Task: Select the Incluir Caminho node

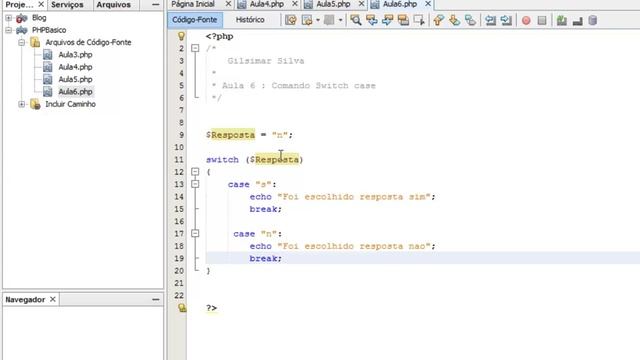Action: pyautogui.click(x=70, y=104)
